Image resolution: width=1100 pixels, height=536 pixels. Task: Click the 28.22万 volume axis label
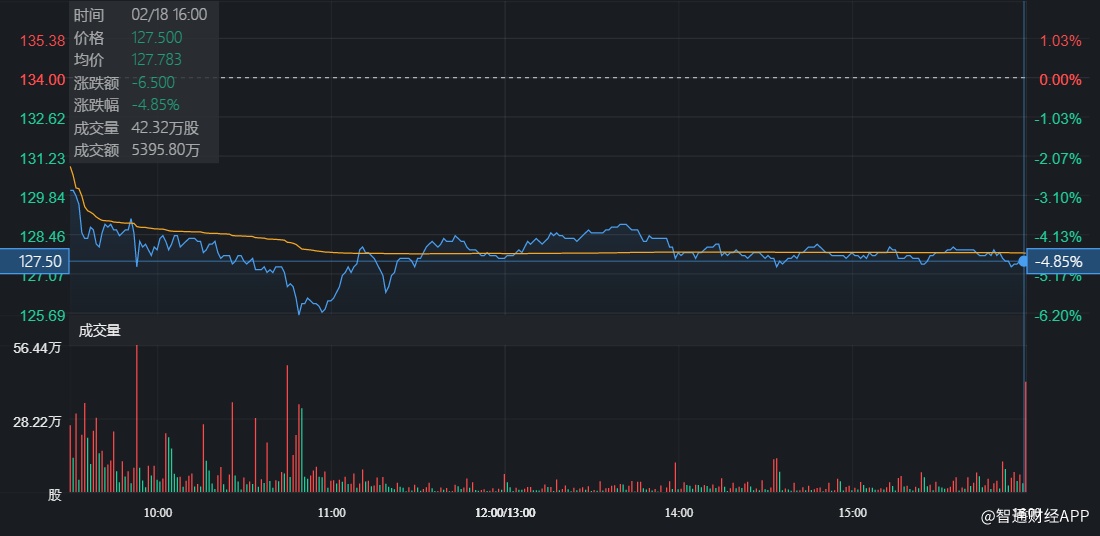click(x=37, y=422)
